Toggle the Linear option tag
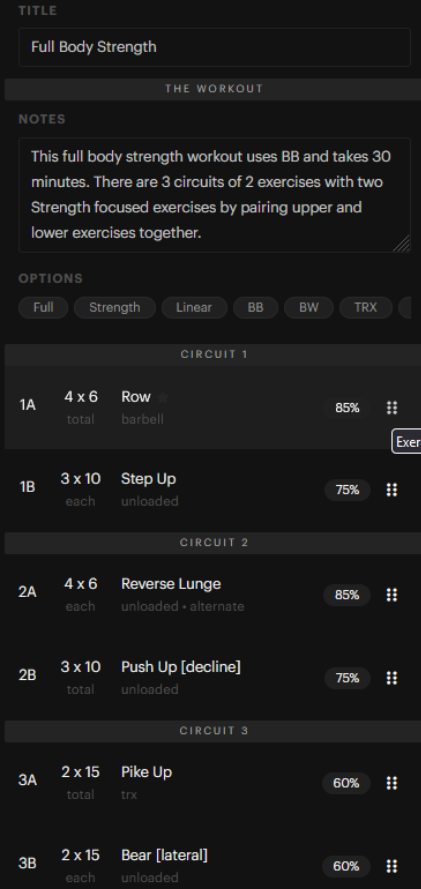Image resolution: width=421 pixels, height=889 pixels. pos(194,307)
